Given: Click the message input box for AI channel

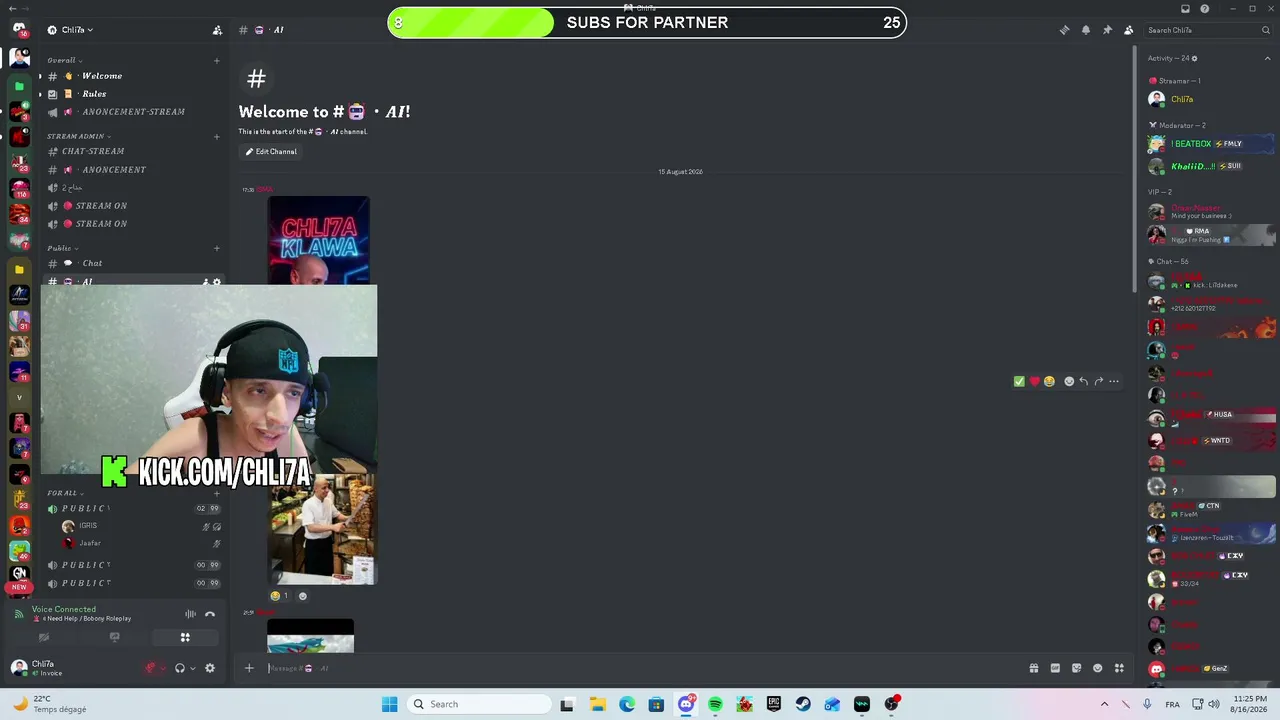Looking at the screenshot, I should tap(640, 668).
